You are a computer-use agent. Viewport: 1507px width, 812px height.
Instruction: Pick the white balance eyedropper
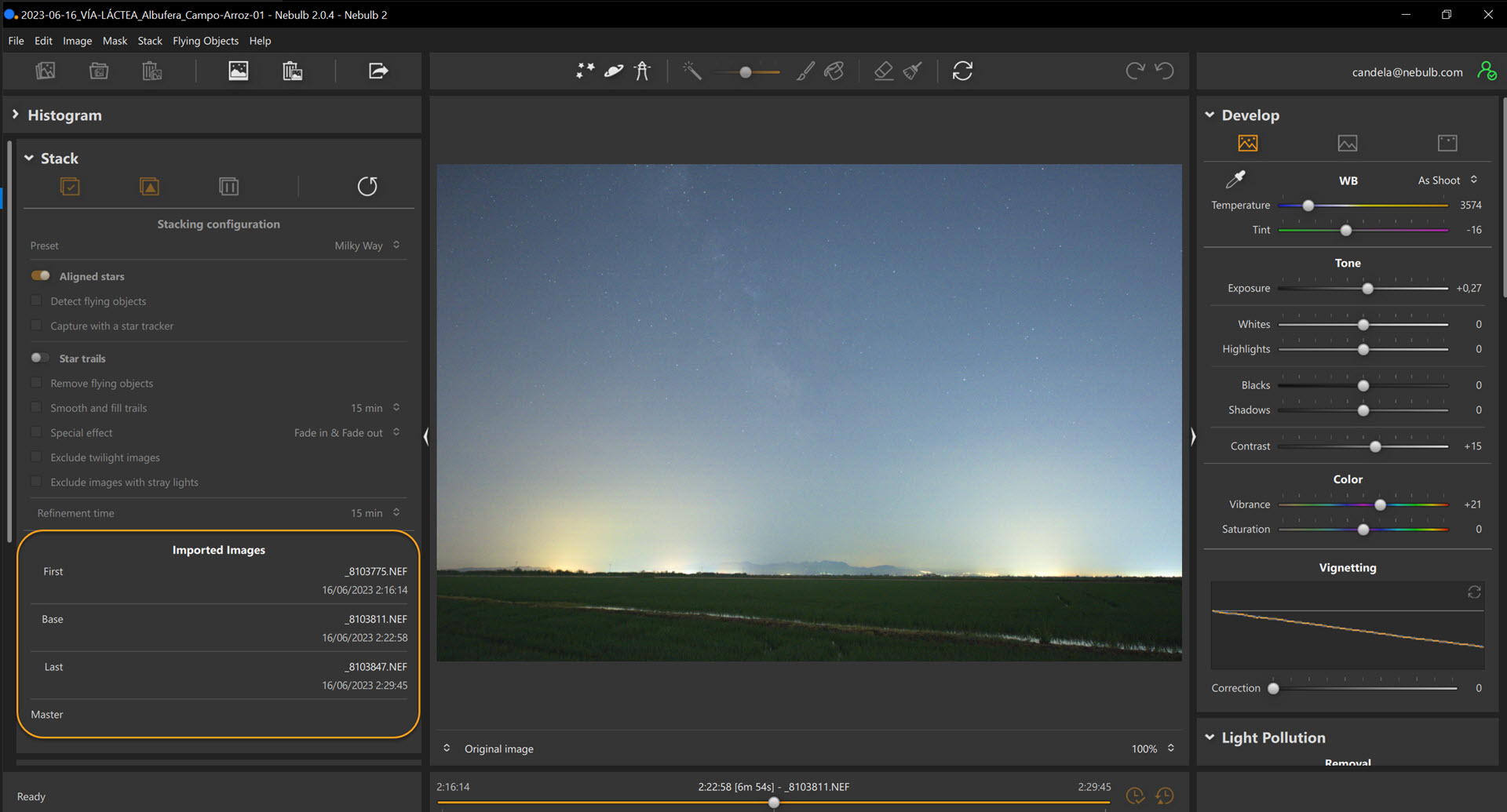click(1235, 180)
